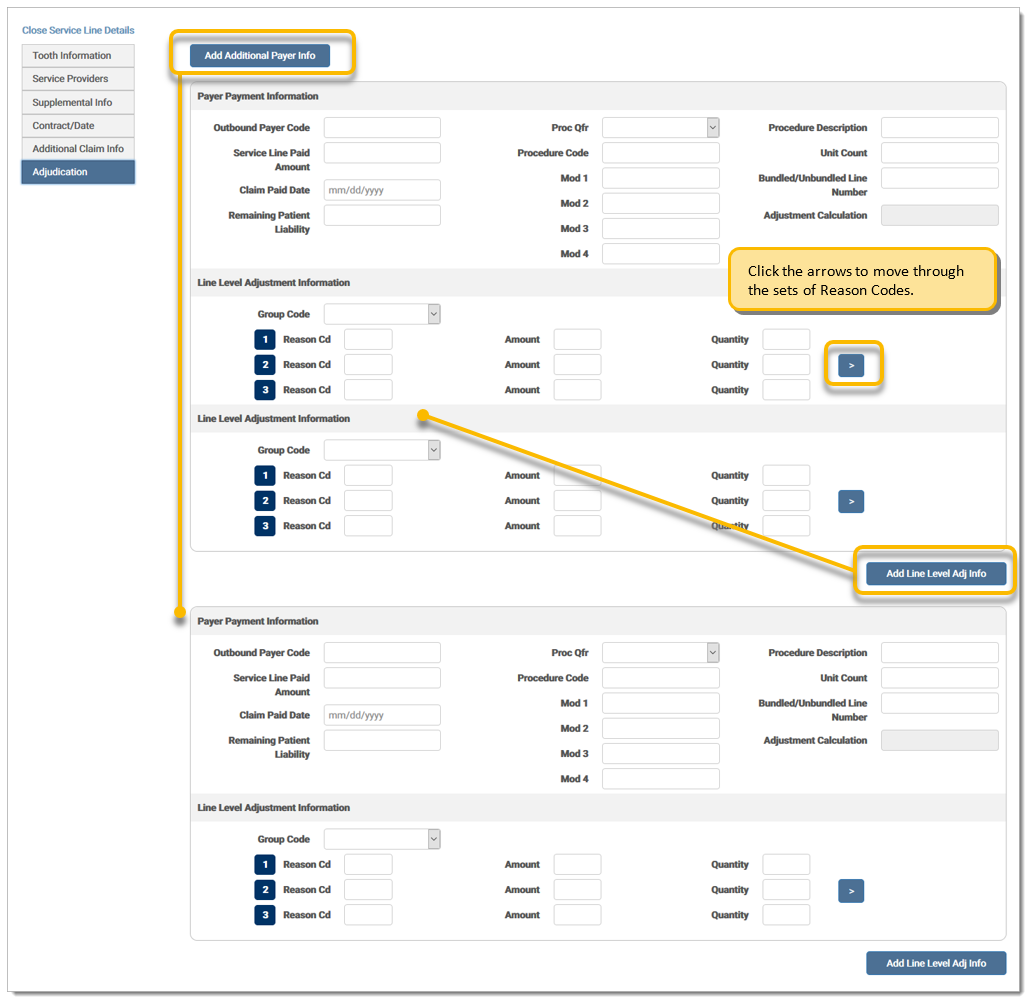Click first payer Procedure Code field
1028x1002 pixels.
click(x=660, y=153)
